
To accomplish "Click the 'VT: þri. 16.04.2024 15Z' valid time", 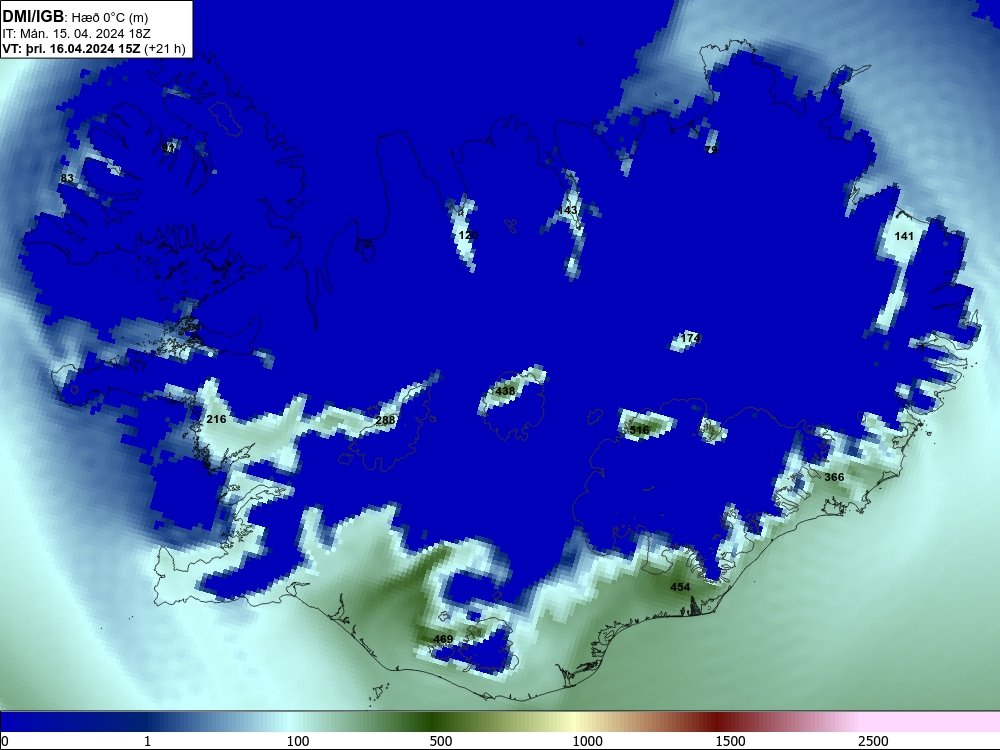I will point(71,48).
